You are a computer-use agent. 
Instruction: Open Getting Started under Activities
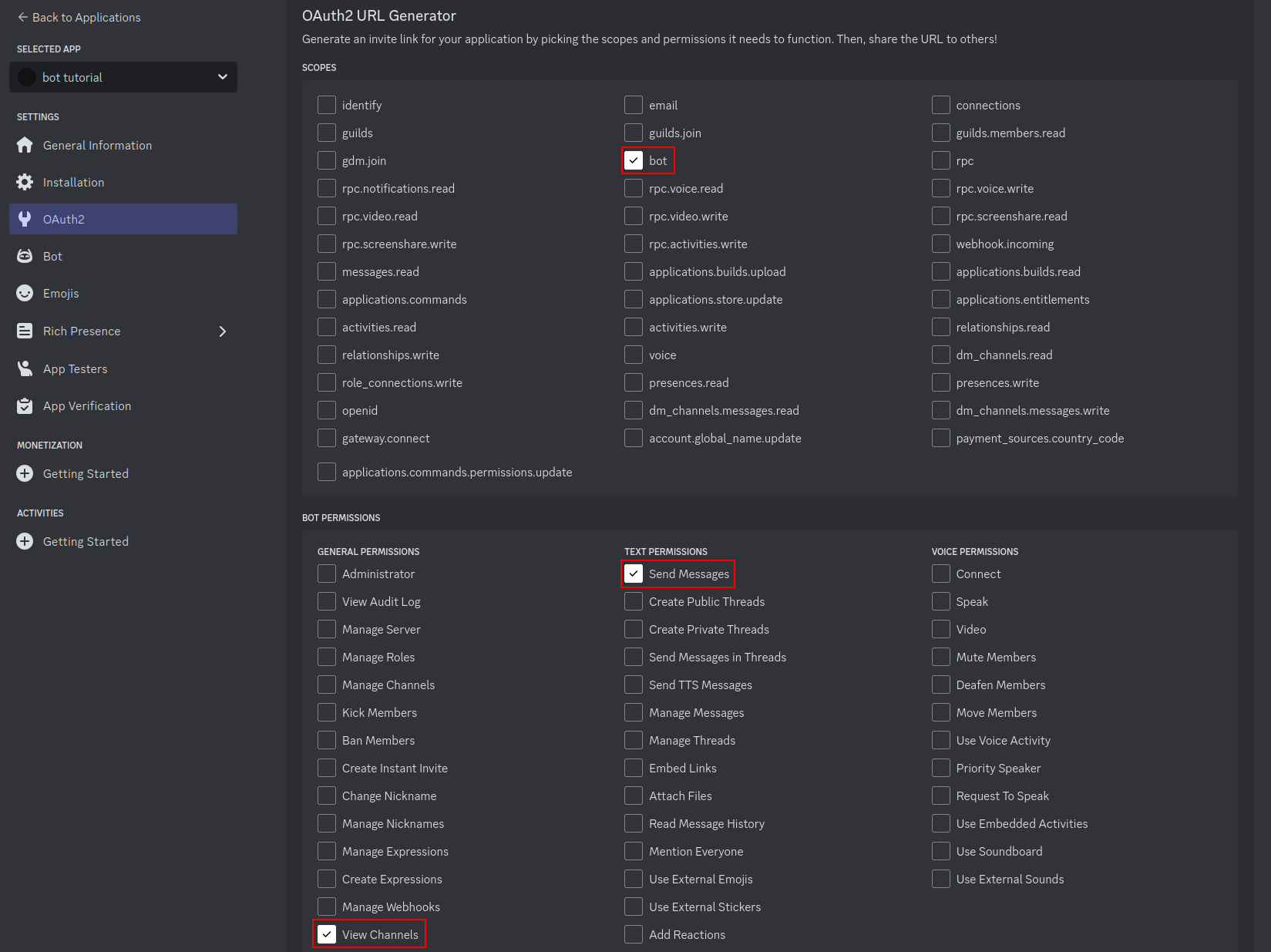click(x=123, y=541)
